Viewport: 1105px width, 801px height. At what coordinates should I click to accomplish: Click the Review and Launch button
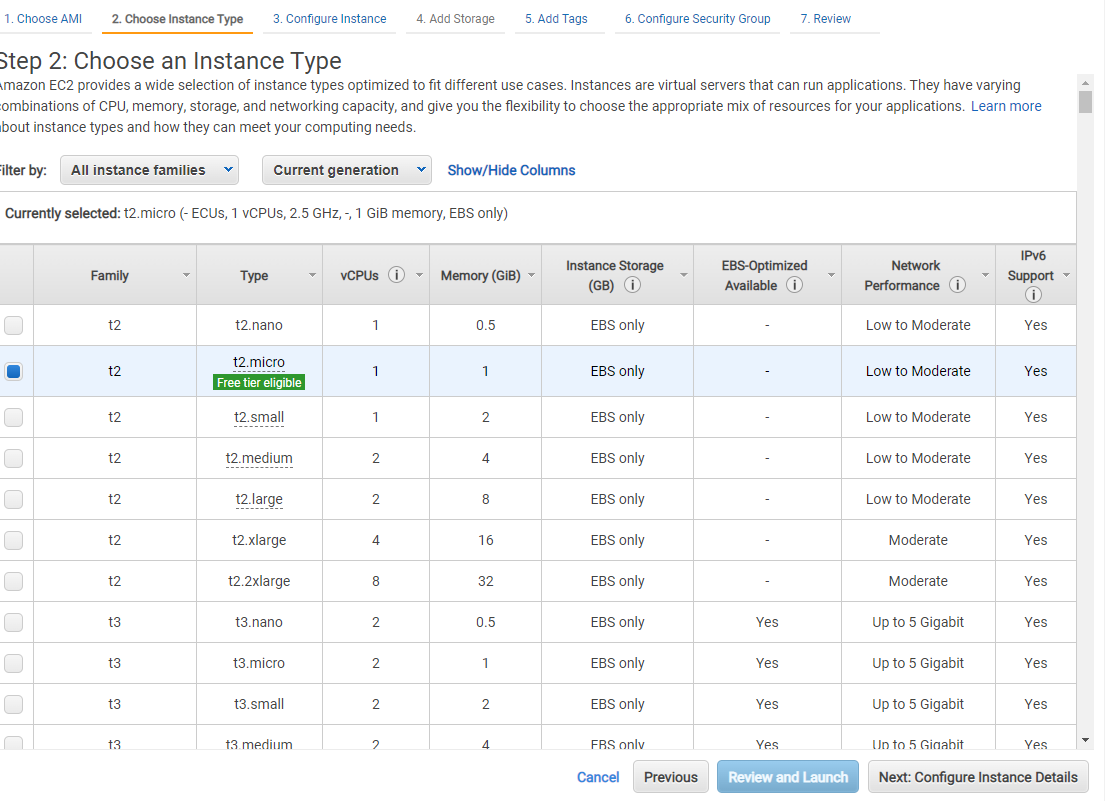(788, 776)
